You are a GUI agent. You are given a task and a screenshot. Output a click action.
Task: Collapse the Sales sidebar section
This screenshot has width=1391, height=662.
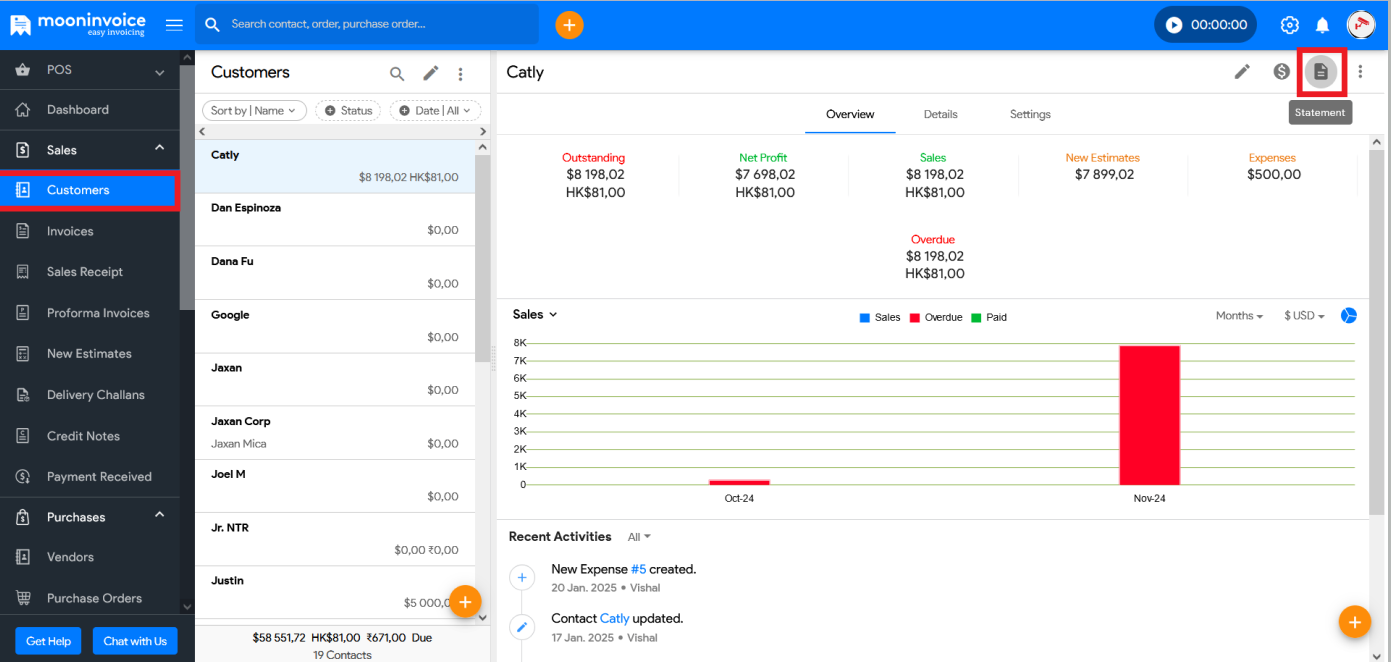click(159, 148)
